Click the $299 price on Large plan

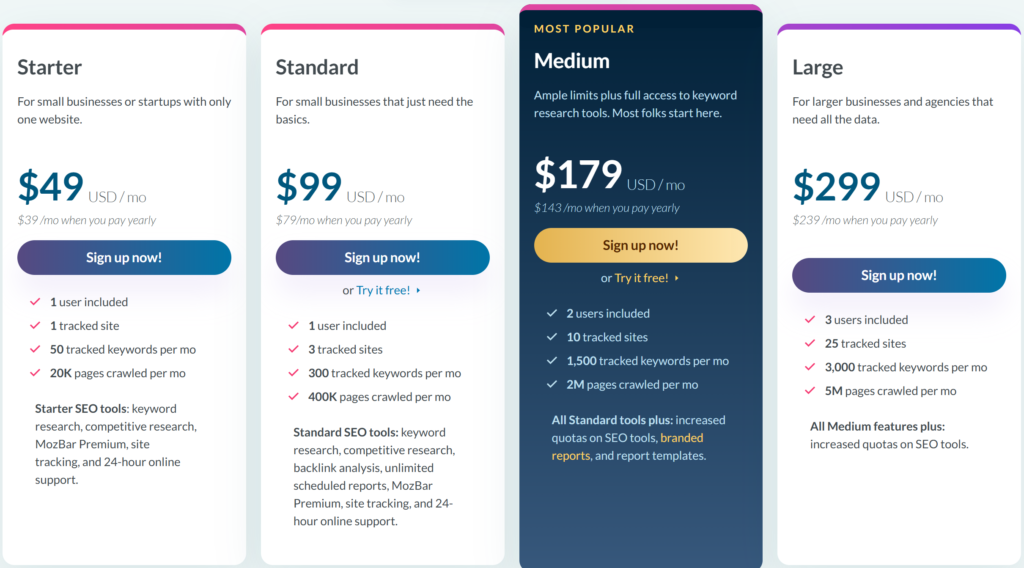(x=837, y=186)
